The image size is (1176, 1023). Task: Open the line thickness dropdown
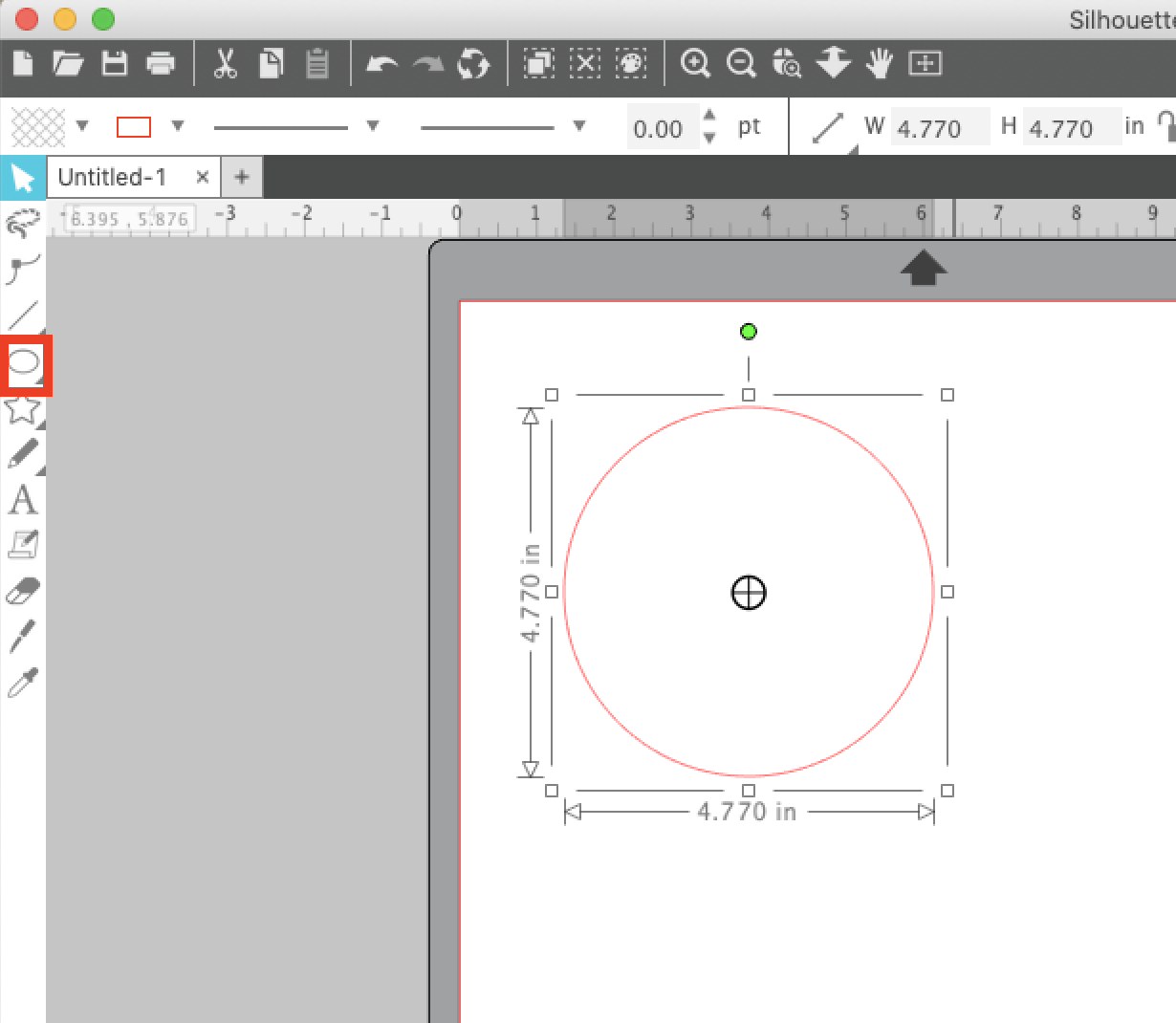372,125
